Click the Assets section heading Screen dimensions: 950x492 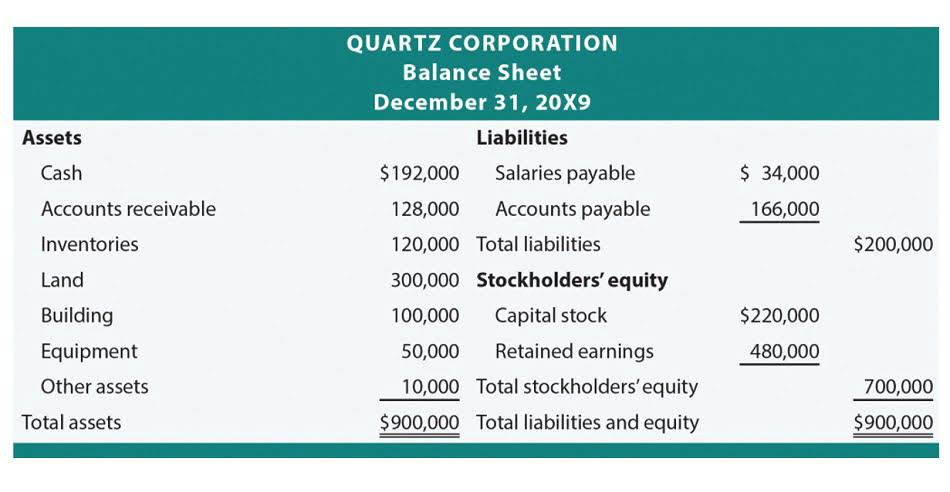coord(52,138)
